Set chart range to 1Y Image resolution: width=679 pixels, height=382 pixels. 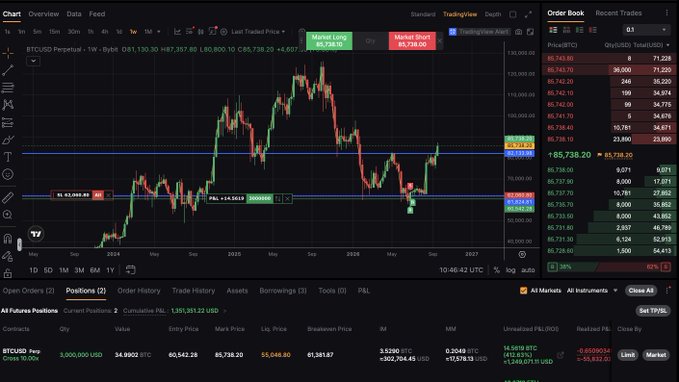pyautogui.click(x=110, y=270)
